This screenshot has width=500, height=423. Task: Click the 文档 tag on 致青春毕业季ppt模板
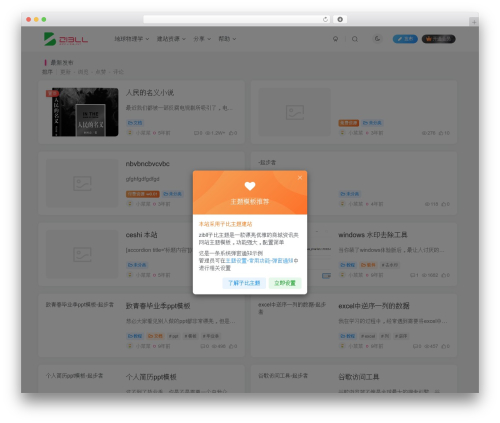point(155,336)
